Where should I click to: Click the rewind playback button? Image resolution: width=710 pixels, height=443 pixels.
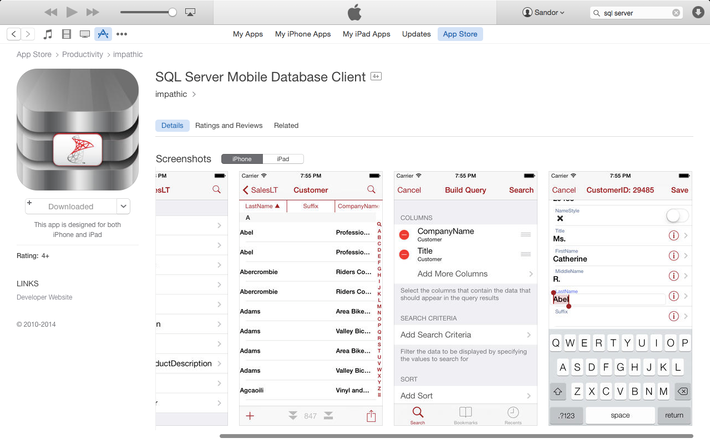coord(51,12)
